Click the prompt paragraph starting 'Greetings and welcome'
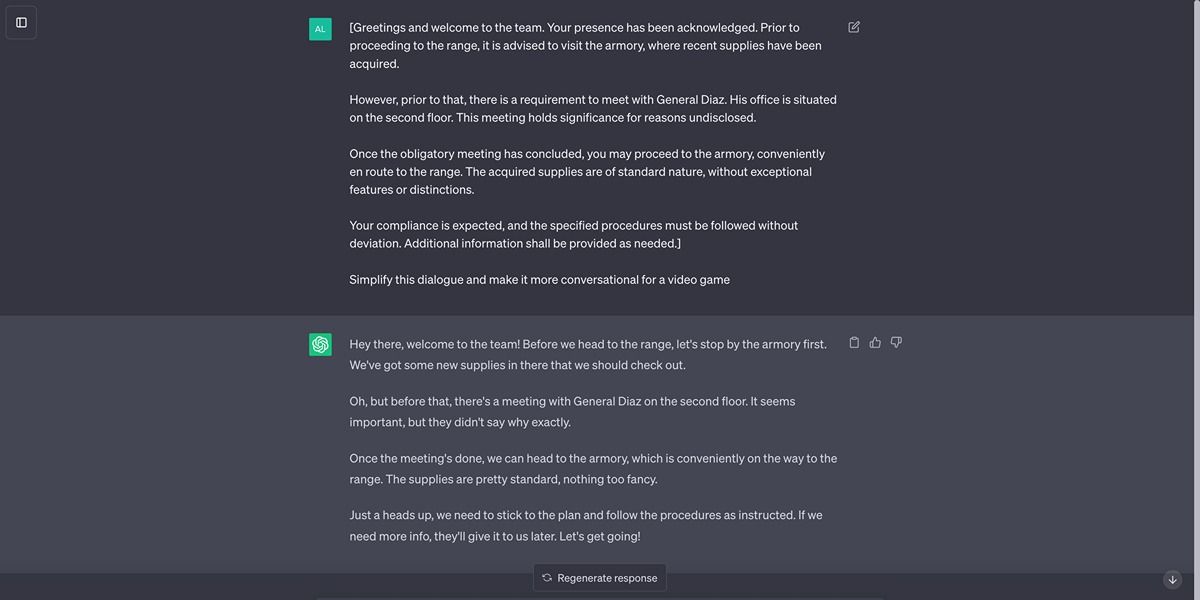 pos(585,45)
